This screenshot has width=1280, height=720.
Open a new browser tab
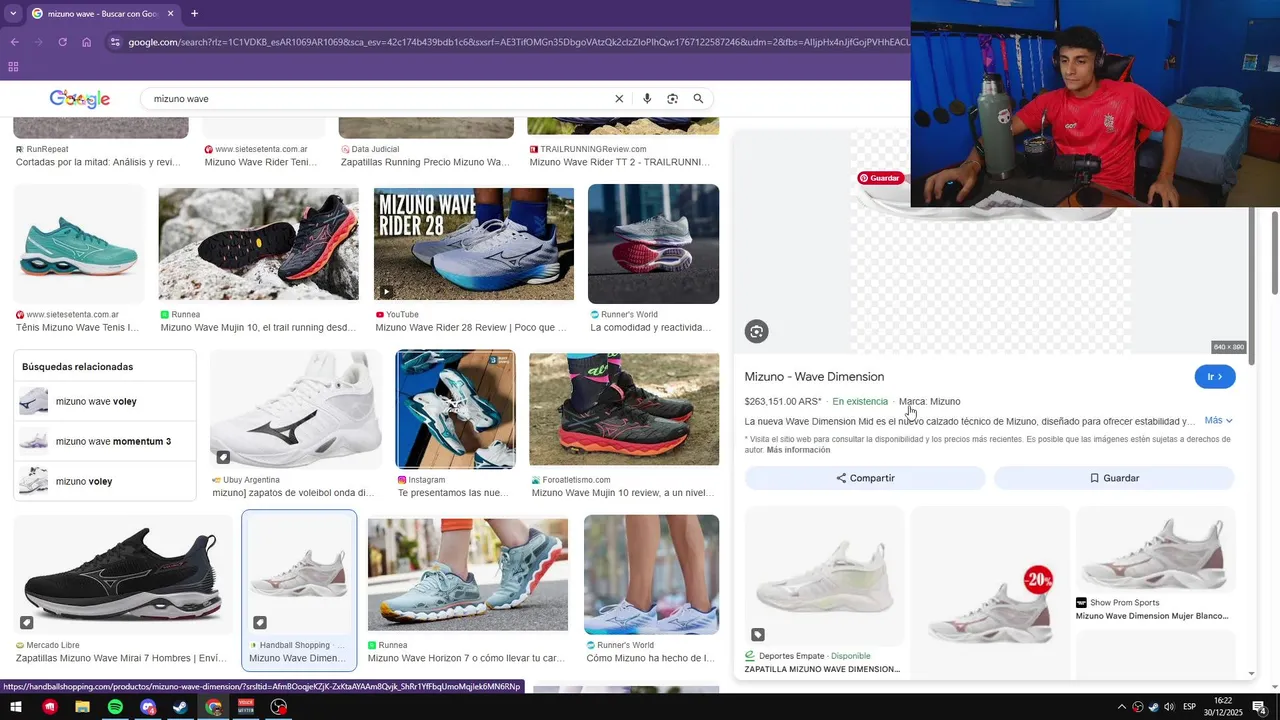[x=194, y=14]
